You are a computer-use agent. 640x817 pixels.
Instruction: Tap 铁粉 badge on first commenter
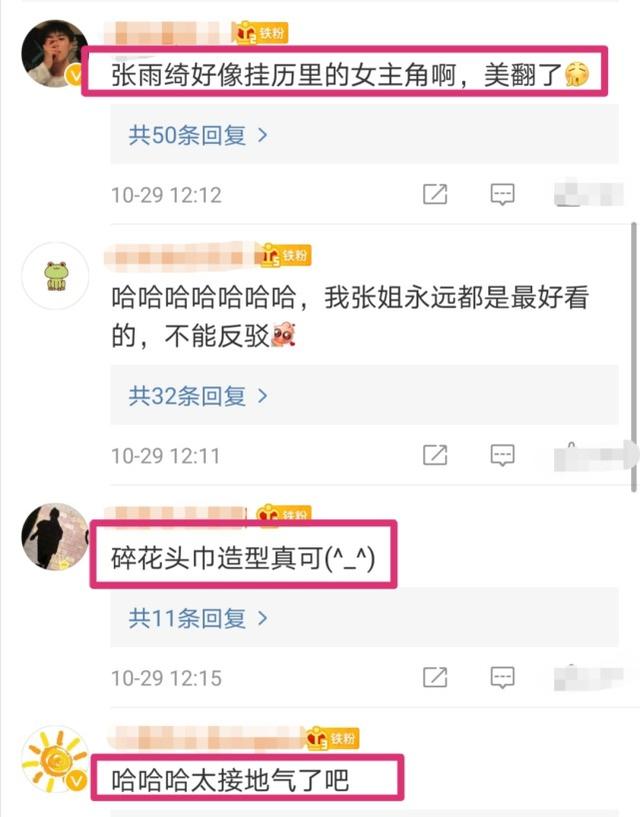click(260, 33)
